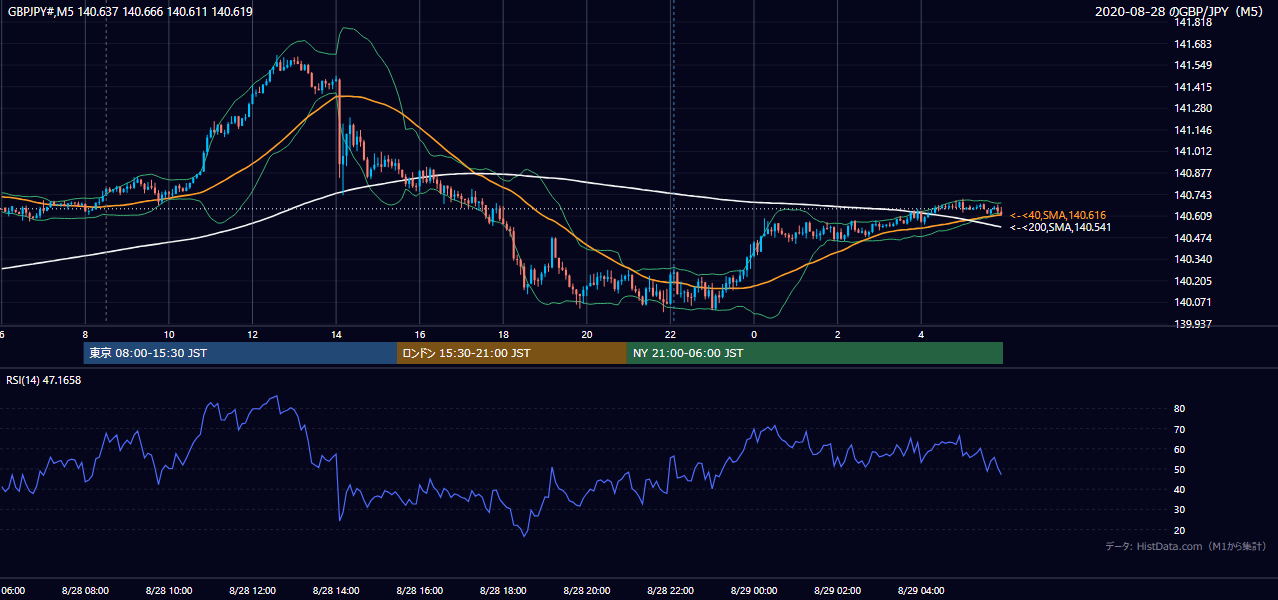Click the 8/29 00:00 time axis label

coord(754,591)
